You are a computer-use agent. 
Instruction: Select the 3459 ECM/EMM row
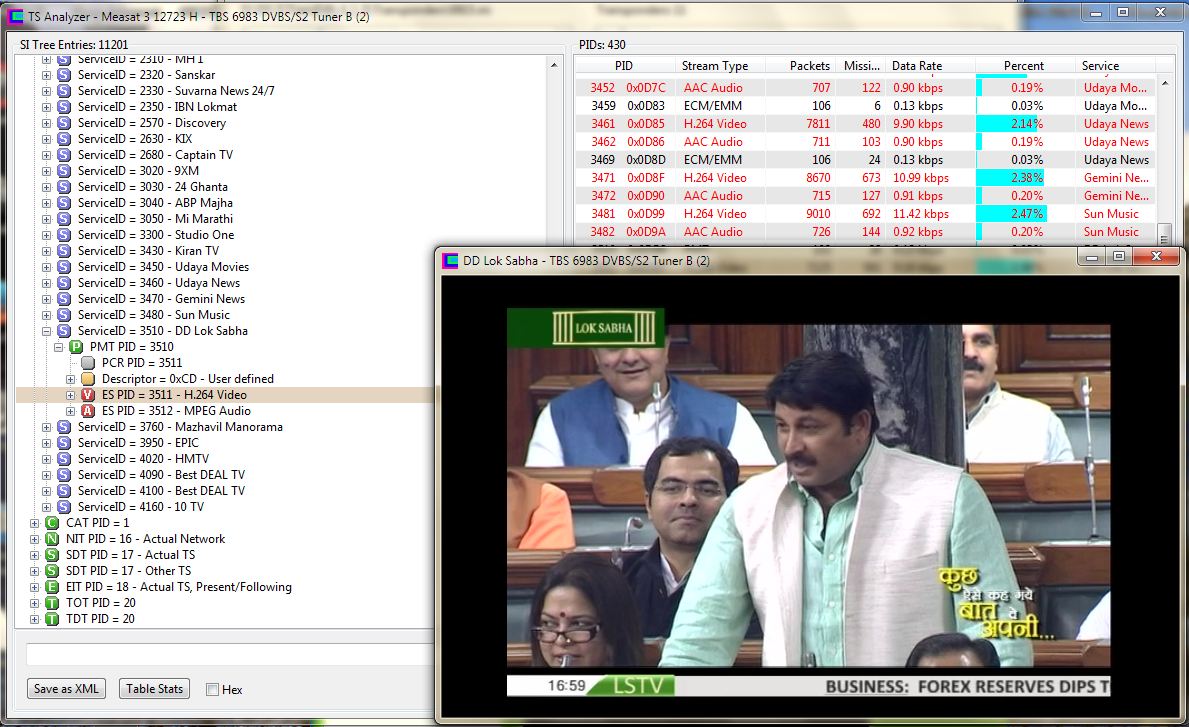pyautogui.click(x=865, y=105)
